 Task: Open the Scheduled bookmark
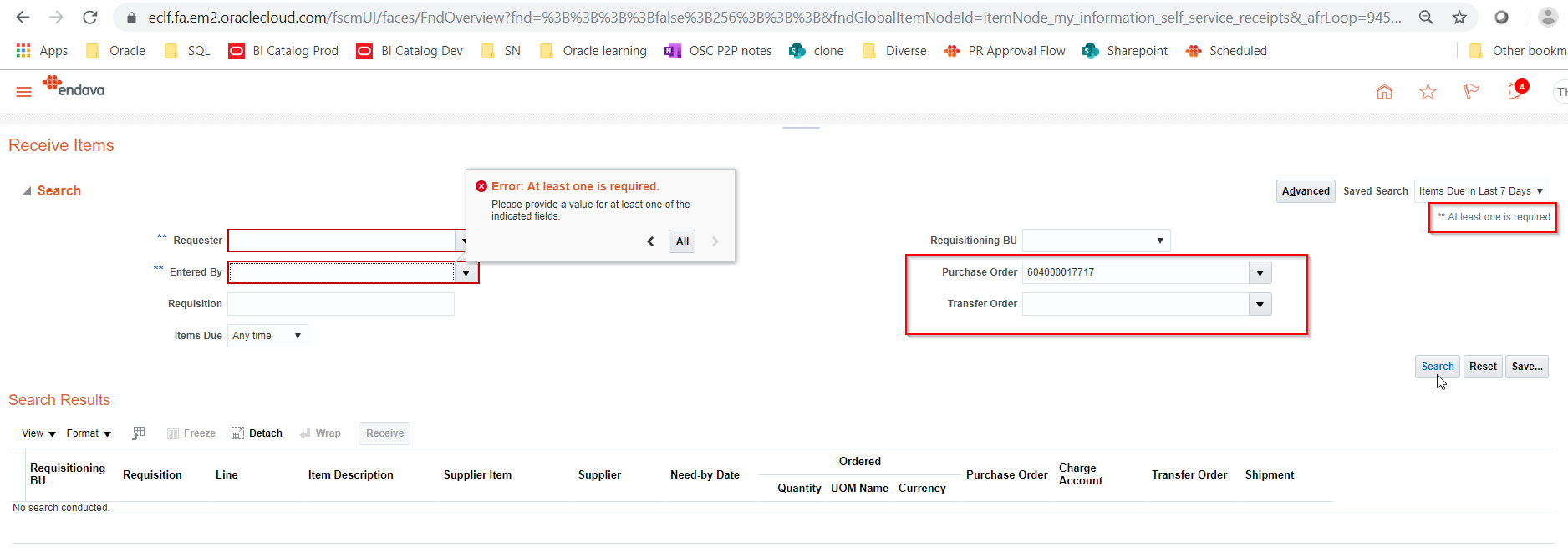point(1227,51)
